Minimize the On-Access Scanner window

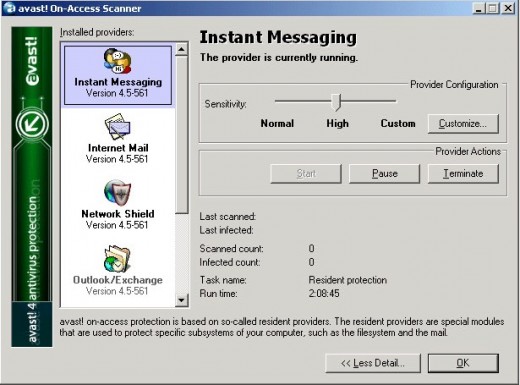point(479,8)
